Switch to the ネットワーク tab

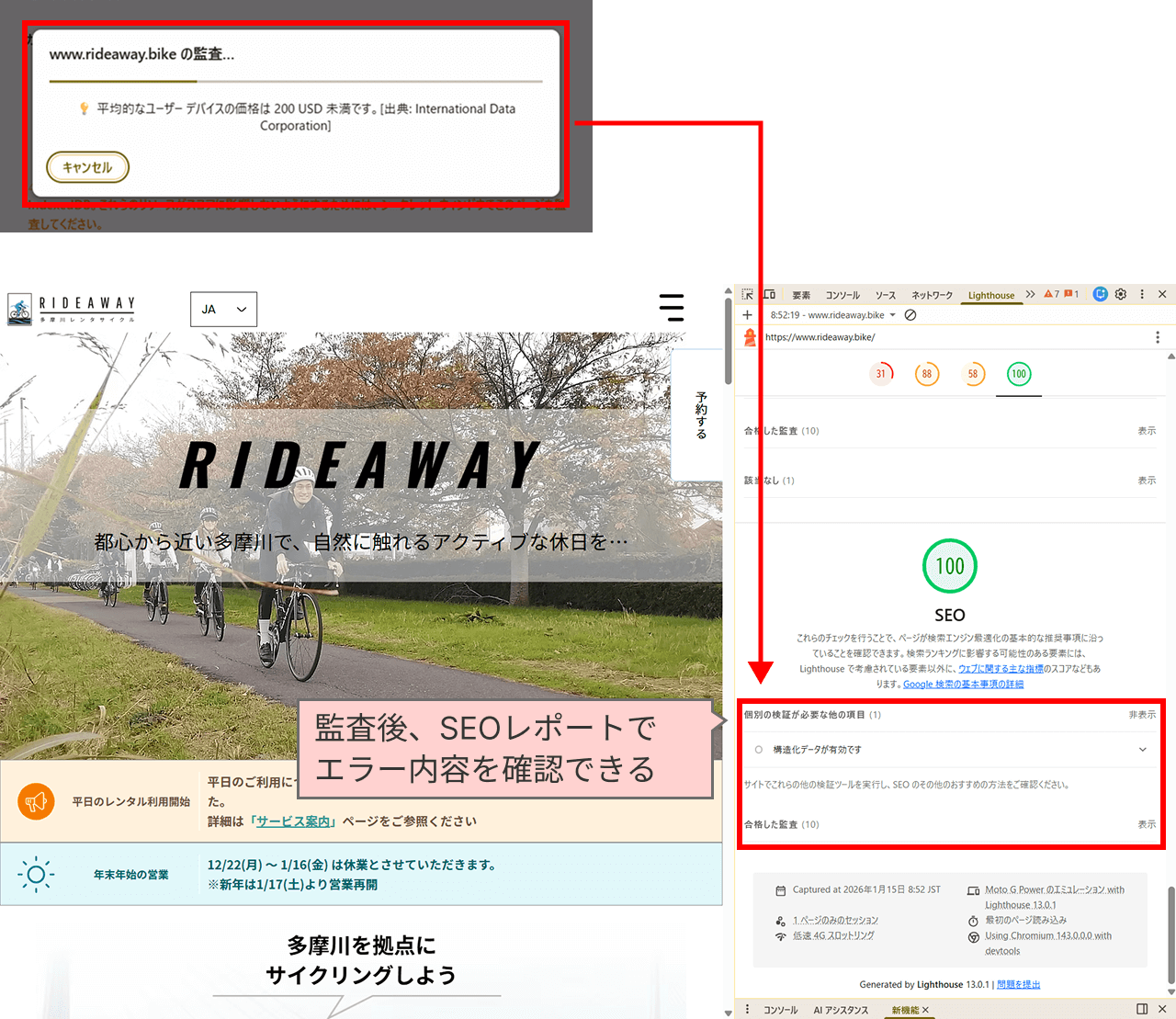click(x=932, y=295)
